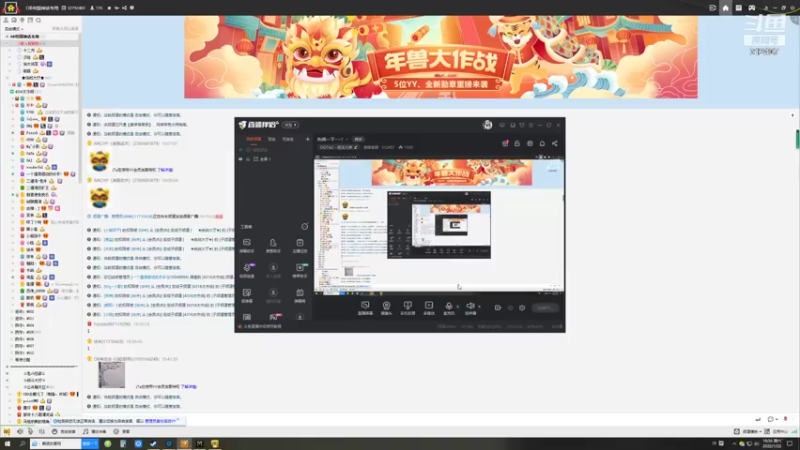Viewport: 800px width, 450px height.
Task: Click the record camera icon near start button
Action: coord(497,308)
